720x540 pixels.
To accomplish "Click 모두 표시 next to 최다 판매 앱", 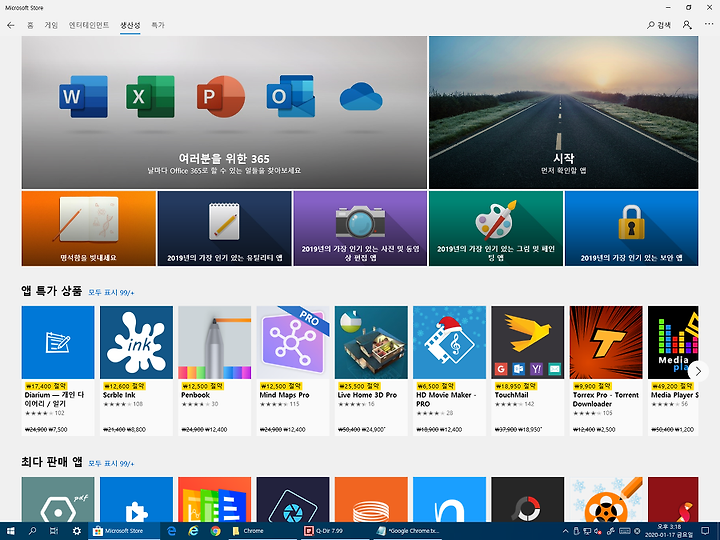I will pos(111,464).
